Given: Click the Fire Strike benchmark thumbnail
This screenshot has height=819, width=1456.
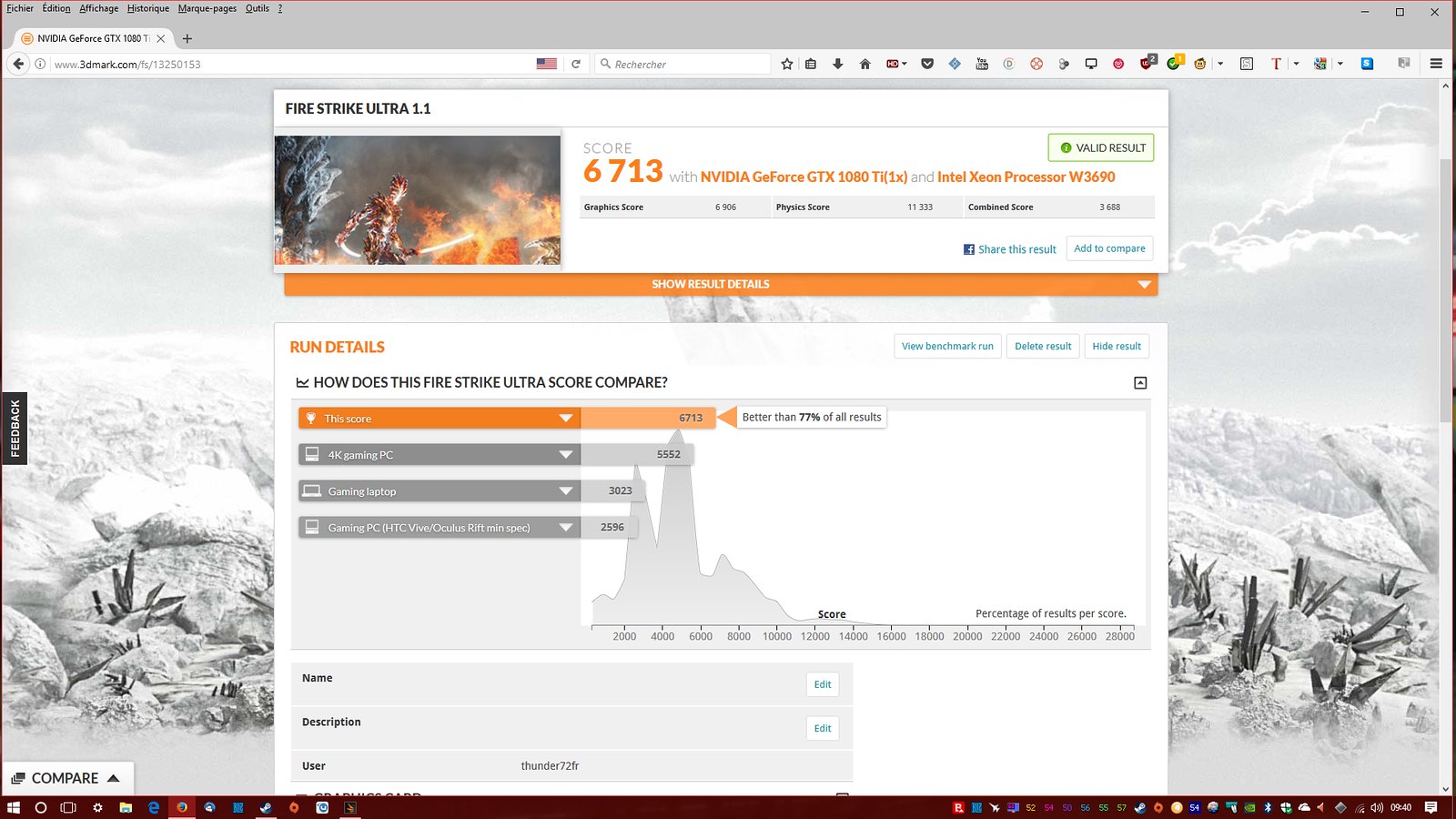Looking at the screenshot, I should click(x=418, y=200).
